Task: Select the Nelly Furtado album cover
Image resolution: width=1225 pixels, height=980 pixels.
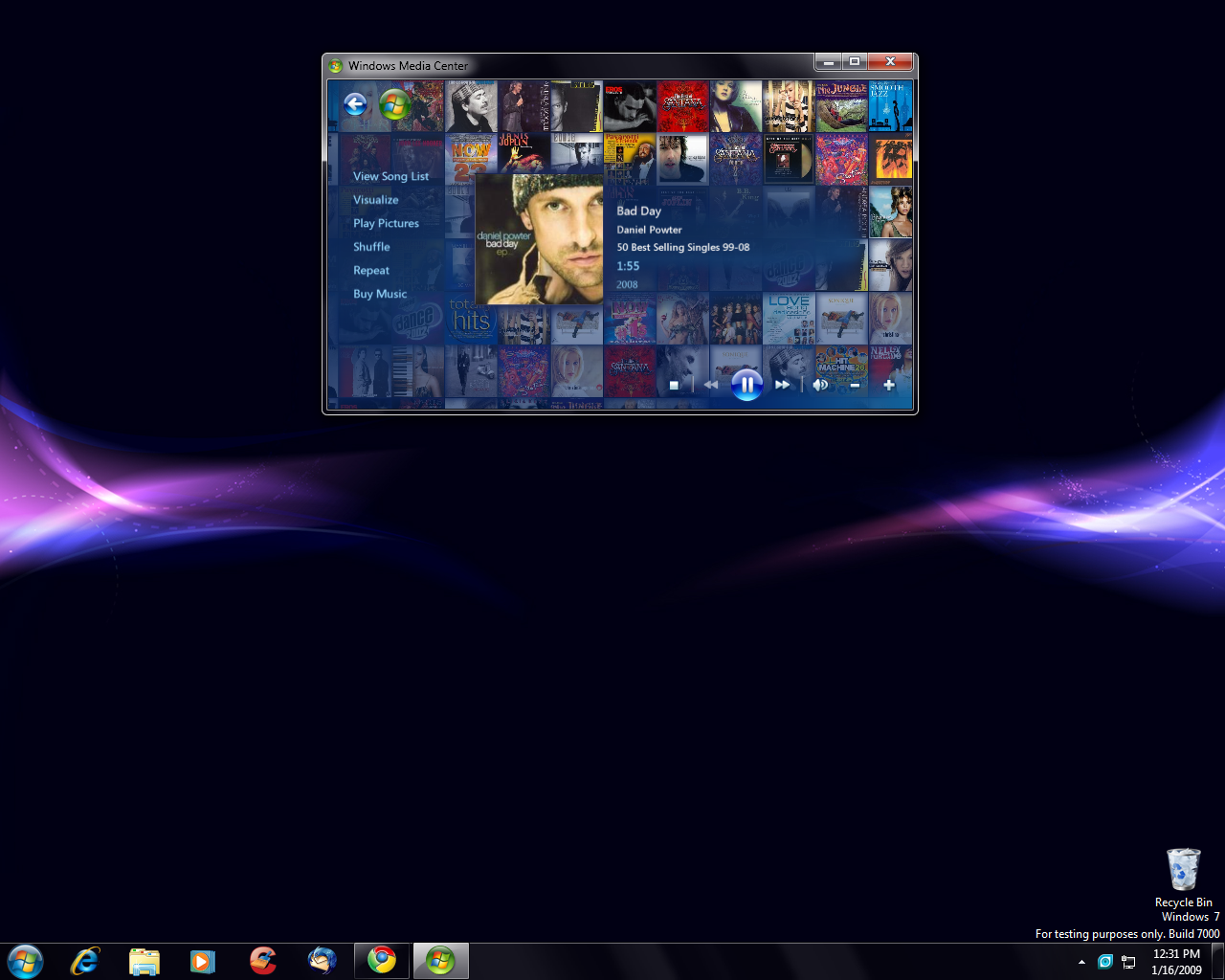Action: click(891, 371)
